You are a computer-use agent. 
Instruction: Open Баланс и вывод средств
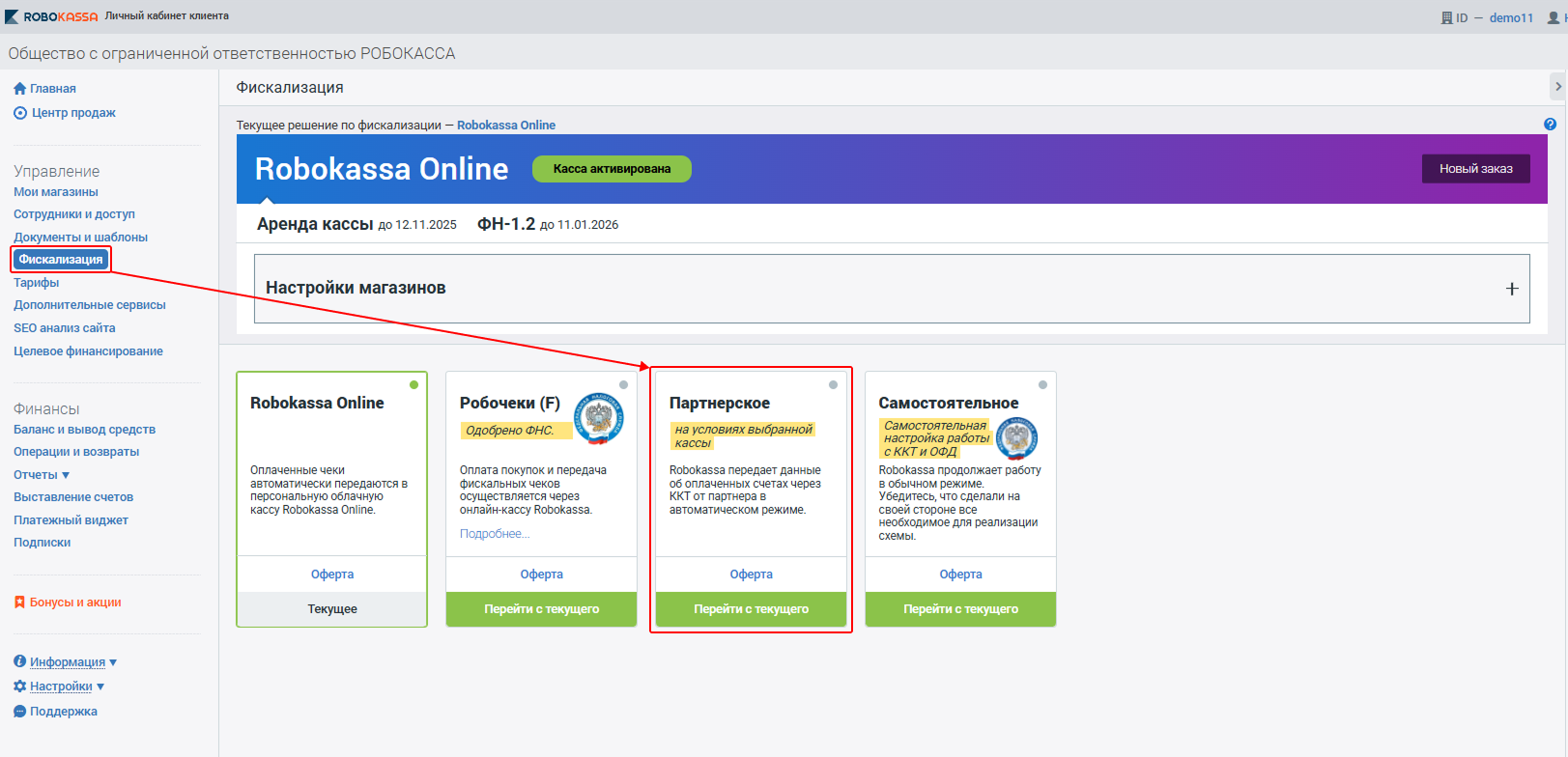[85, 429]
